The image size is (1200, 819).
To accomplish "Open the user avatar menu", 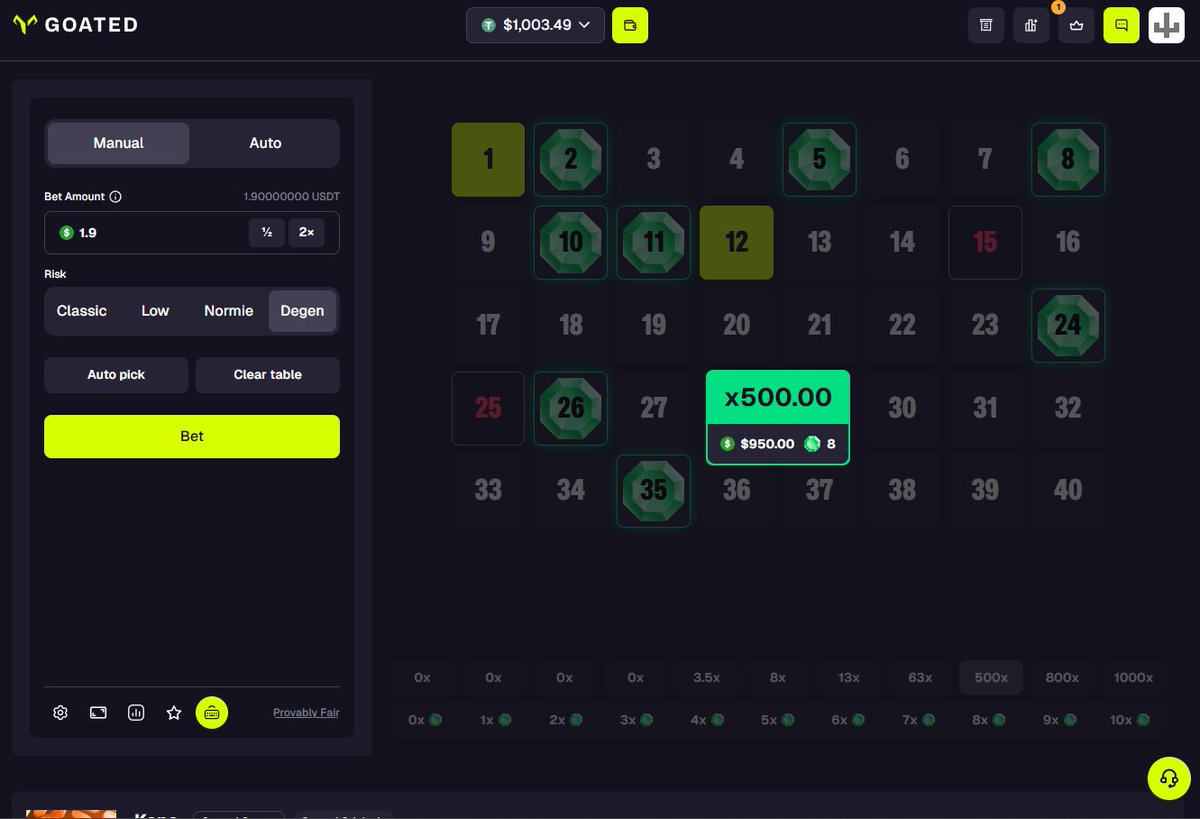I will click(1166, 25).
